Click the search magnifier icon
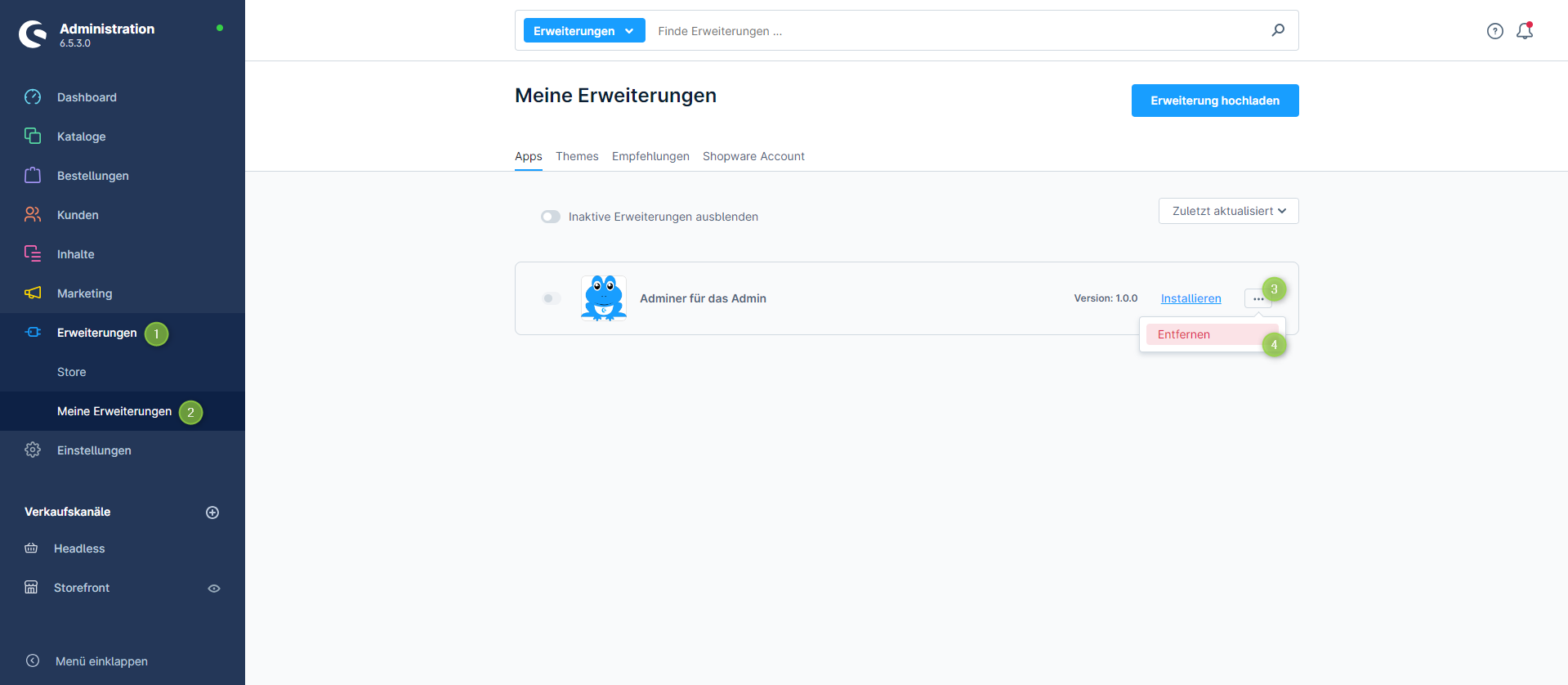Image resolution: width=1568 pixels, height=685 pixels. (1278, 30)
